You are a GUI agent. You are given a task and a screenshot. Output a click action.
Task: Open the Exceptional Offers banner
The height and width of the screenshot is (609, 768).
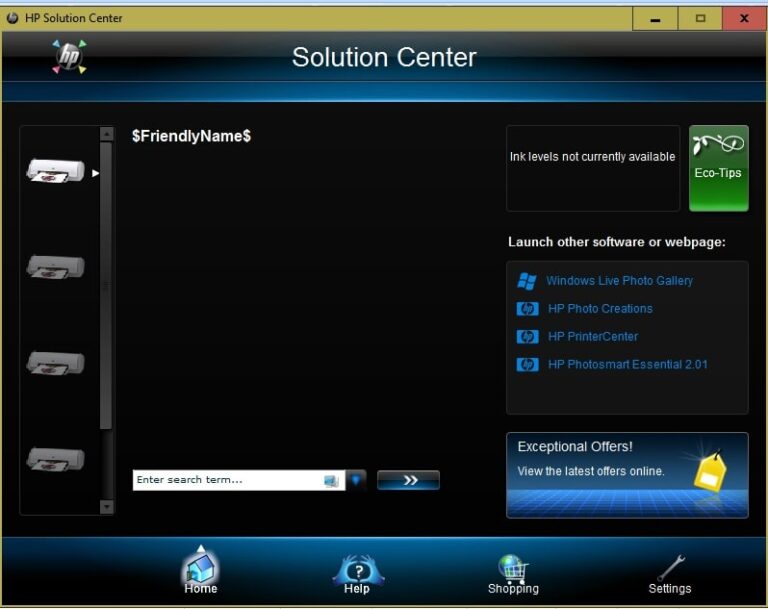pyautogui.click(x=627, y=475)
